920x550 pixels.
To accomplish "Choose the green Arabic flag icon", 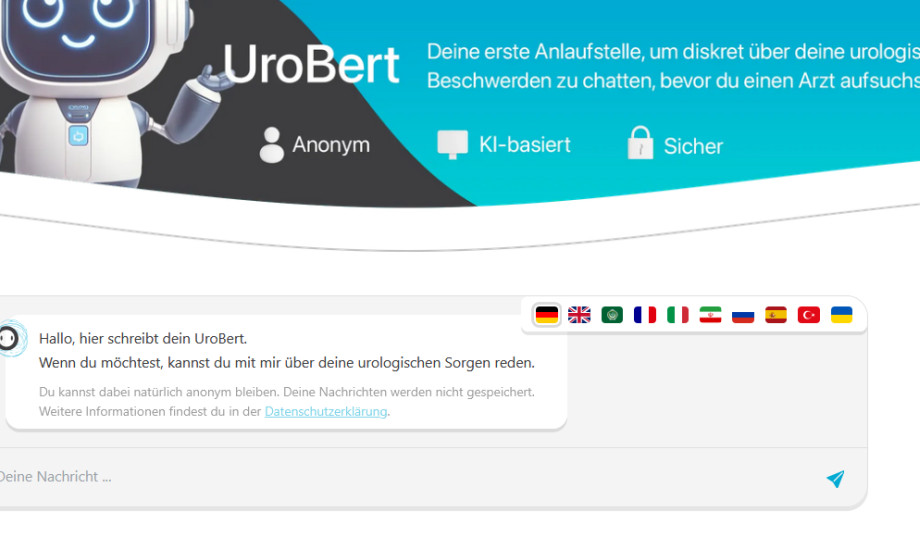I will pos(612,315).
